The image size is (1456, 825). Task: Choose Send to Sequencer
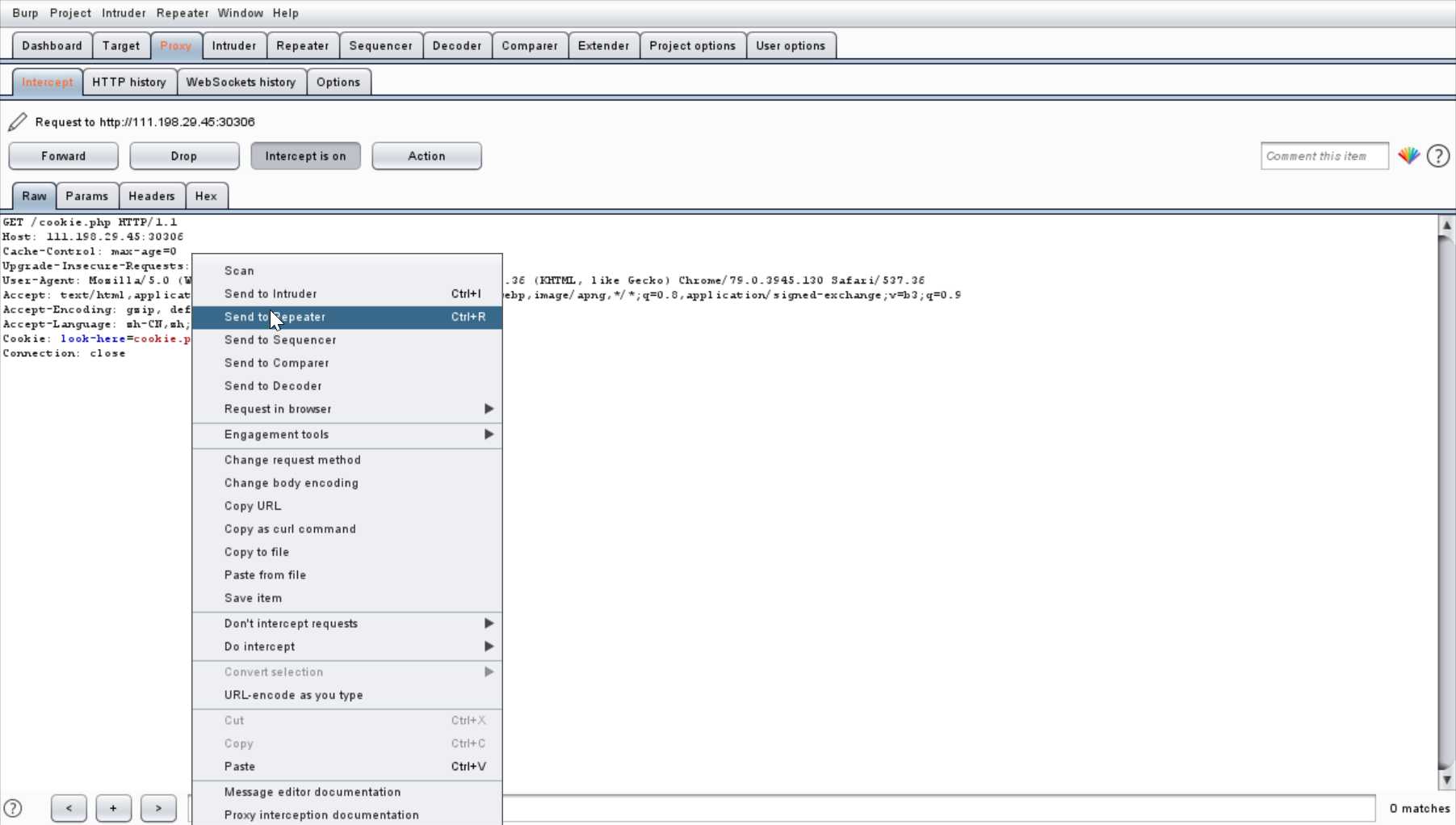click(347, 340)
